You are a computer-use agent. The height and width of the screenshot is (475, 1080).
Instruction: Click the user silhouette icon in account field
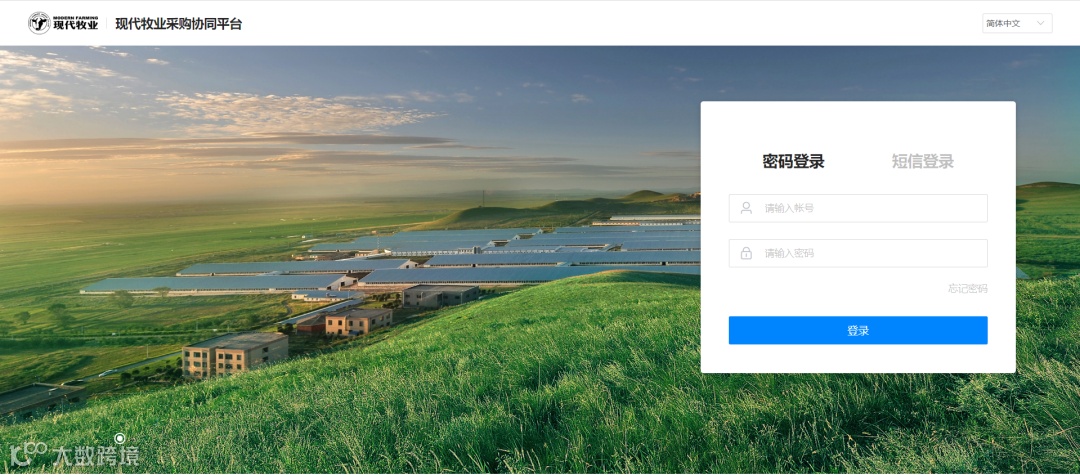(x=746, y=208)
